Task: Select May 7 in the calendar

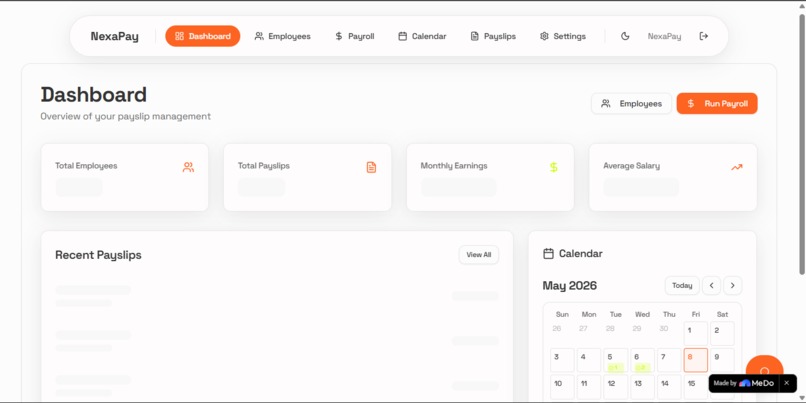Action: click(x=669, y=360)
